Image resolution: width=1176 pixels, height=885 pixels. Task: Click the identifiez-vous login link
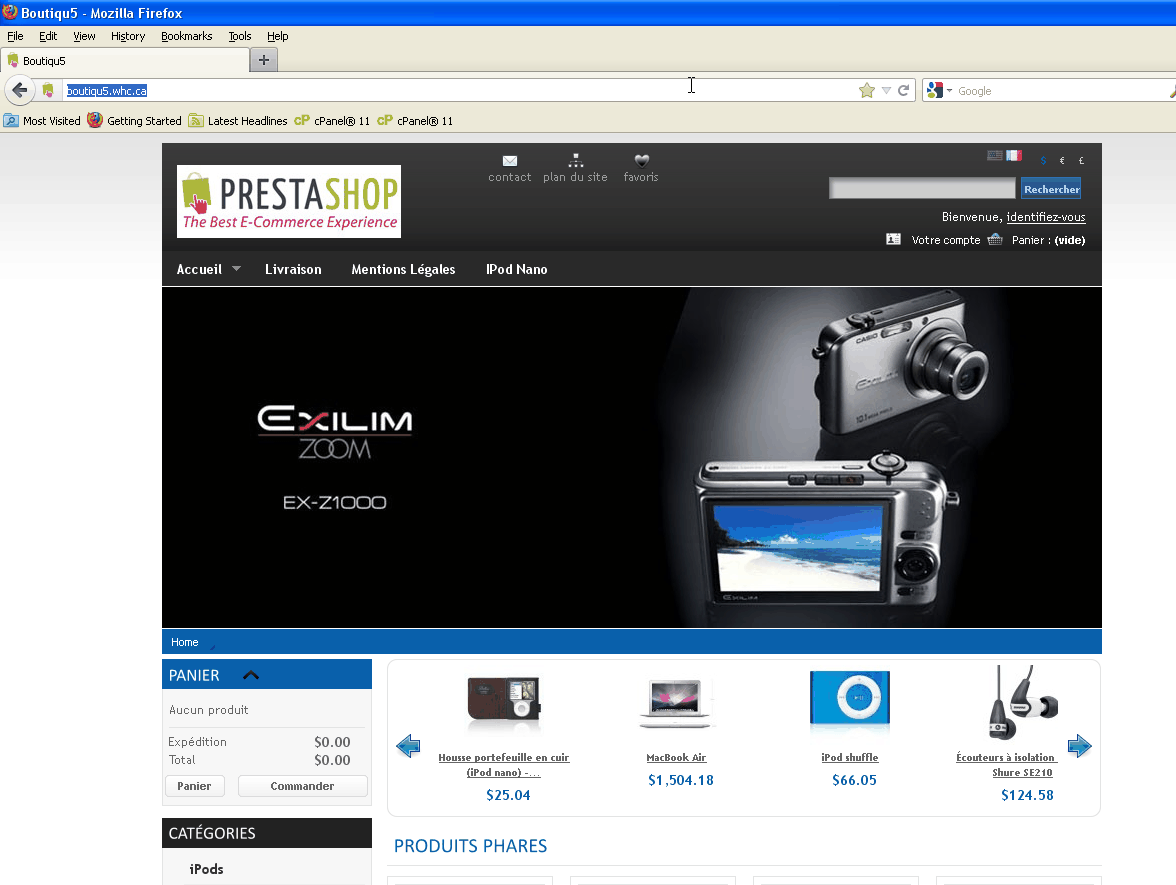click(1046, 217)
